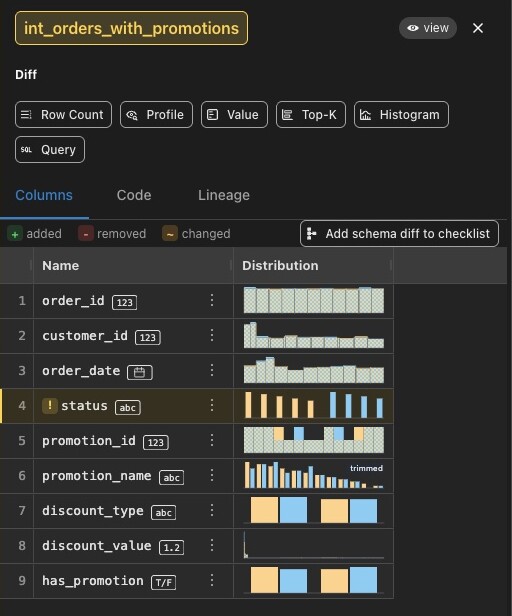Image resolution: width=512 pixels, height=616 pixels.
Task: Click the Distribution column header
Action: pyautogui.click(x=314, y=266)
